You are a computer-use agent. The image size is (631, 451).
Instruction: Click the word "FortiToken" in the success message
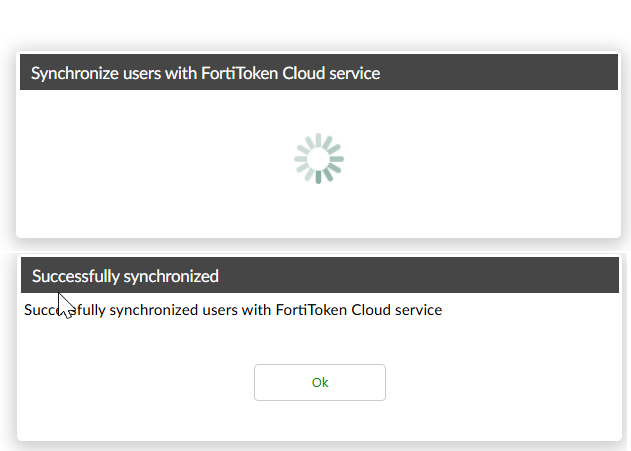(x=310, y=310)
